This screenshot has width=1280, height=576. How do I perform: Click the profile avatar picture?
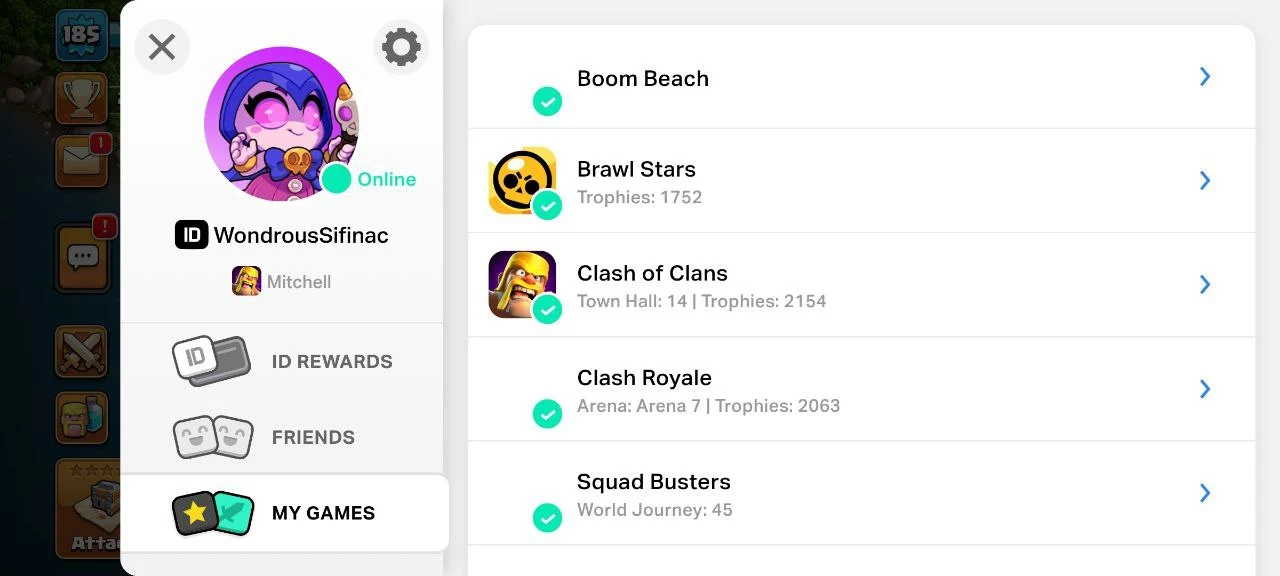281,123
